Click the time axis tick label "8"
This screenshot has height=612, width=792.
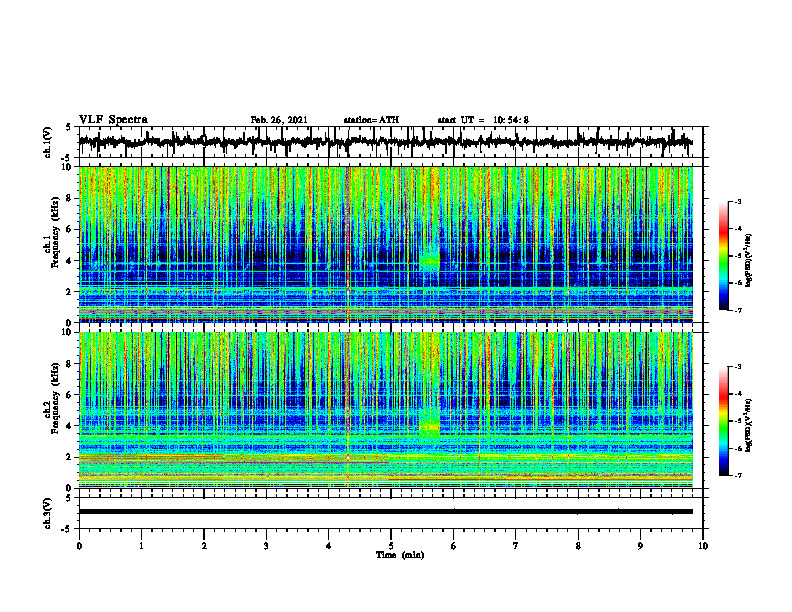[x=578, y=546]
